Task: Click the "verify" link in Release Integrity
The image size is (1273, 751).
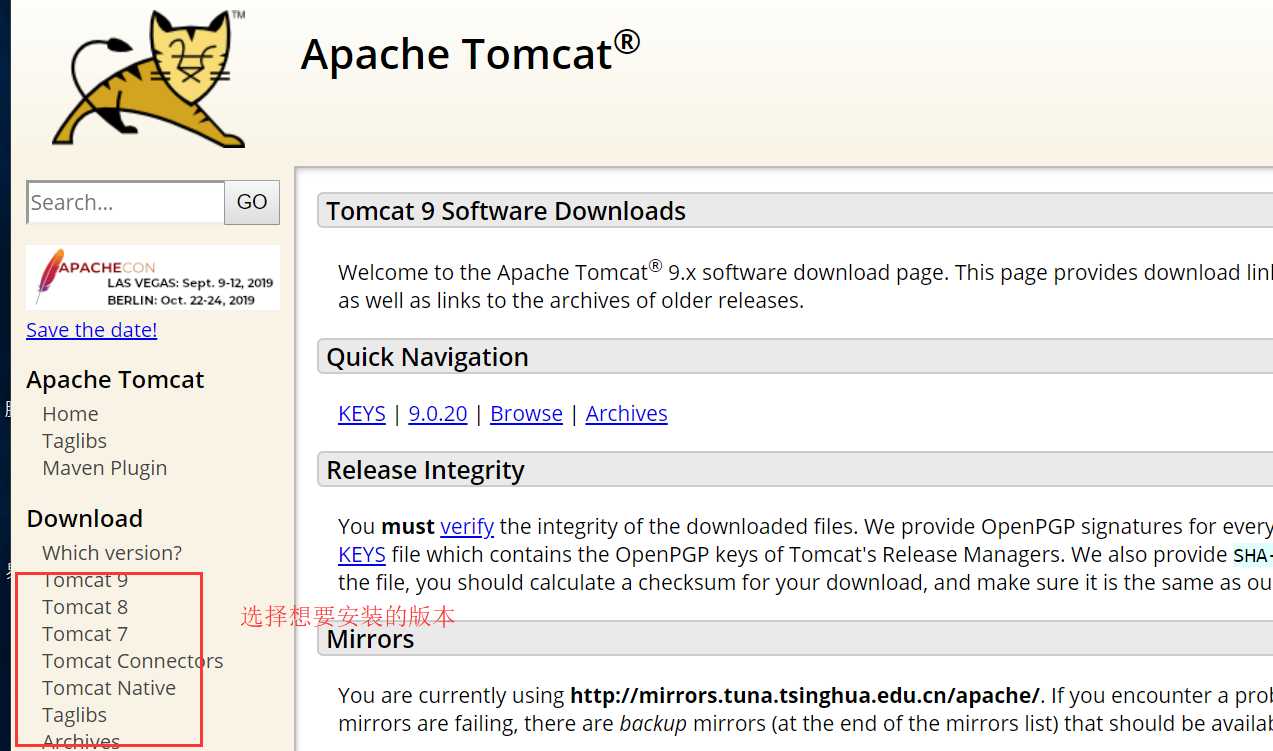Action: pyautogui.click(x=467, y=526)
